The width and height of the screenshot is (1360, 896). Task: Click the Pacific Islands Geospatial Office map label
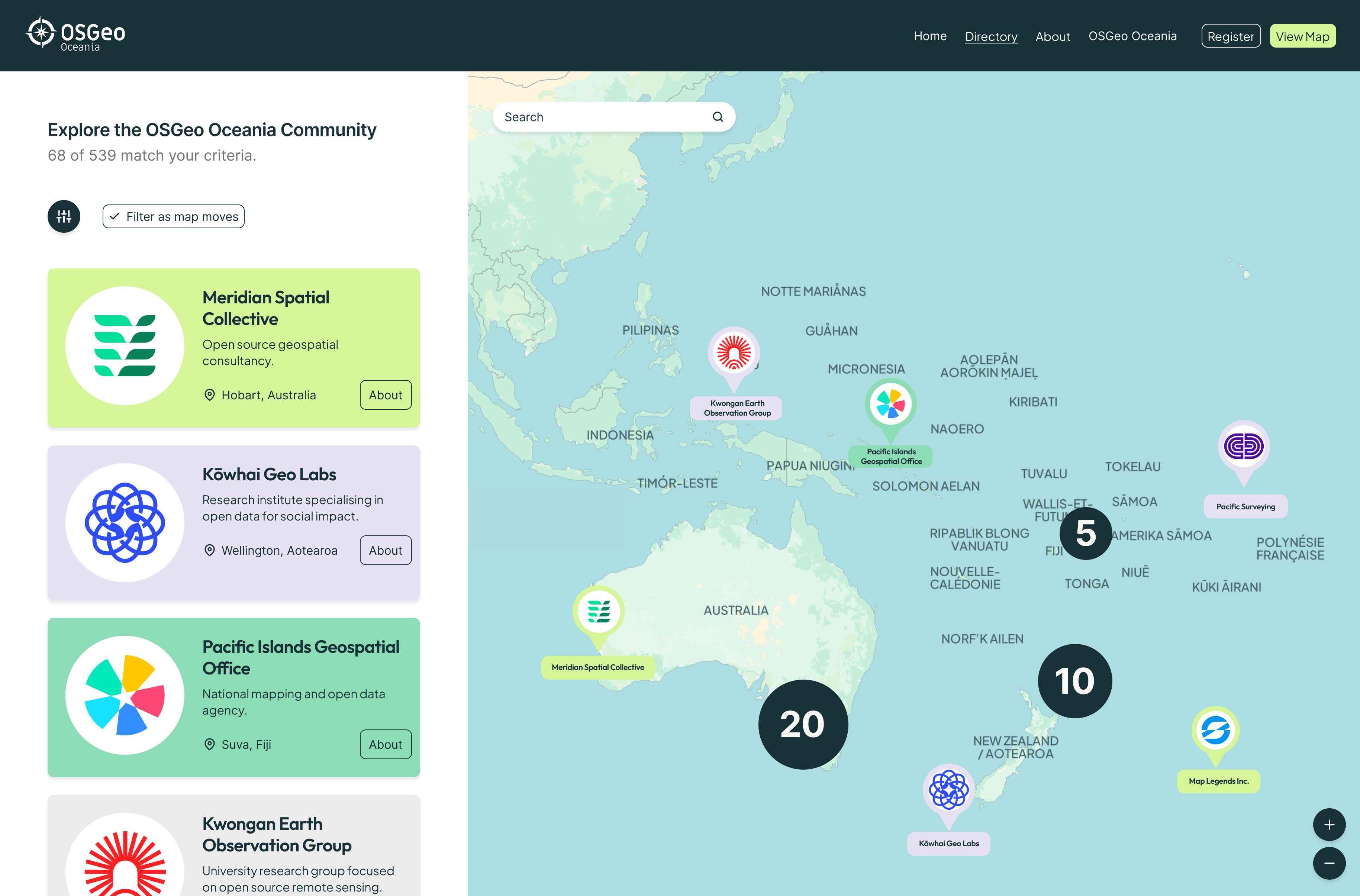[891, 457]
